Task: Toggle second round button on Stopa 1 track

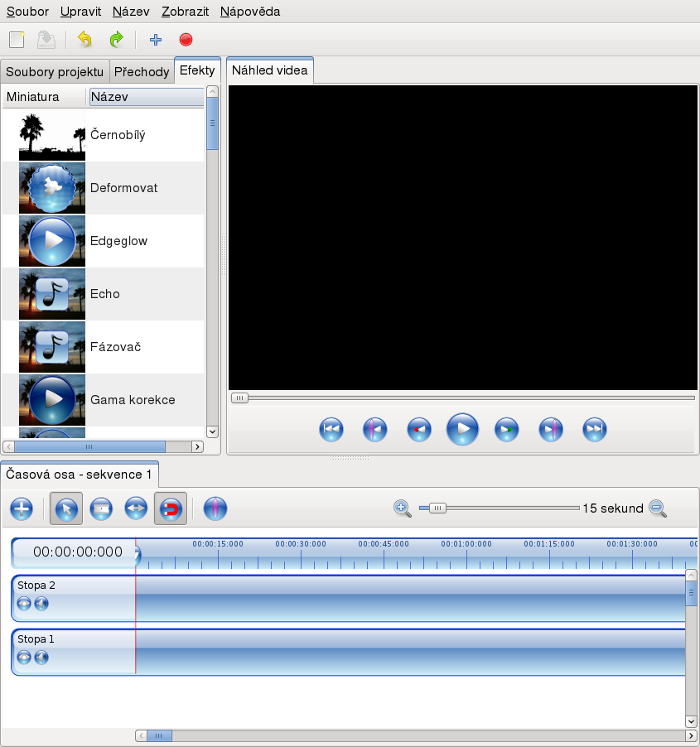Action: point(41,657)
